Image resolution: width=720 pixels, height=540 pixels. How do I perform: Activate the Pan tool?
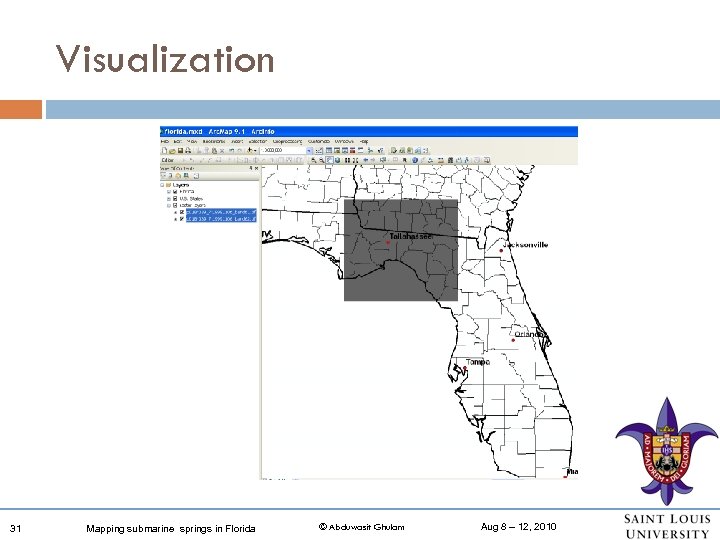(x=330, y=160)
